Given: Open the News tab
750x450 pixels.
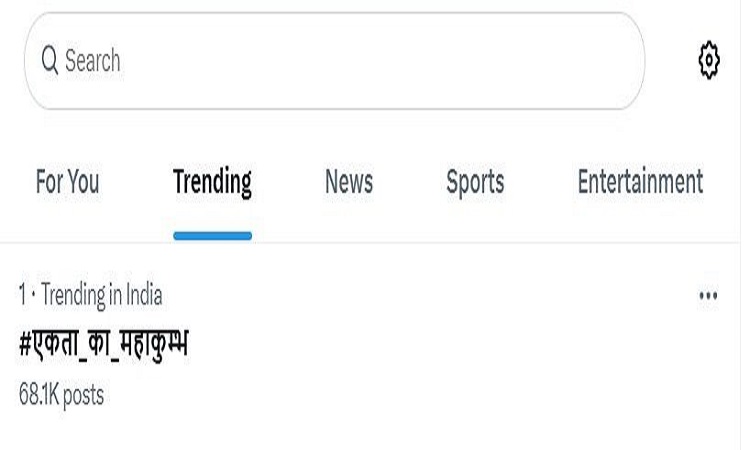Looking at the screenshot, I should [x=349, y=182].
